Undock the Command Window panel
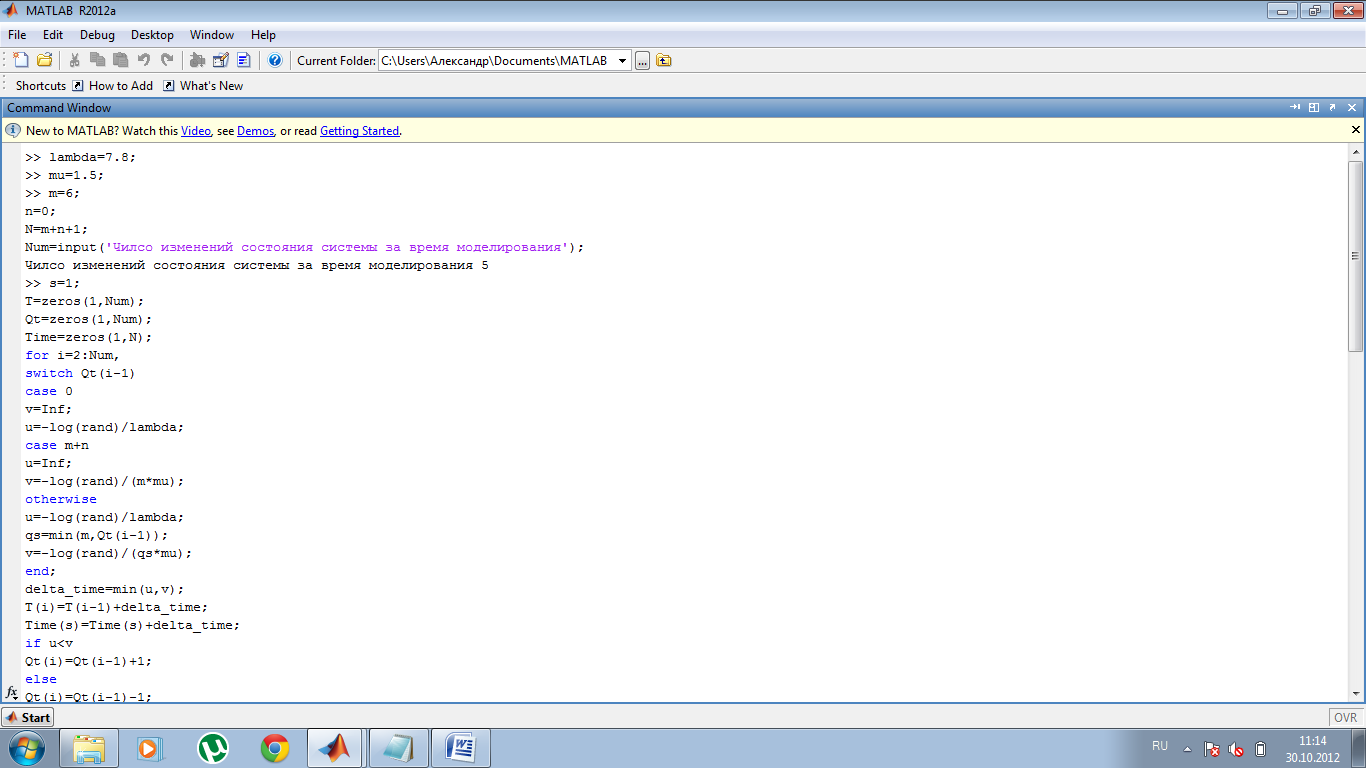The height and width of the screenshot is (768, 1366). 1333,107
